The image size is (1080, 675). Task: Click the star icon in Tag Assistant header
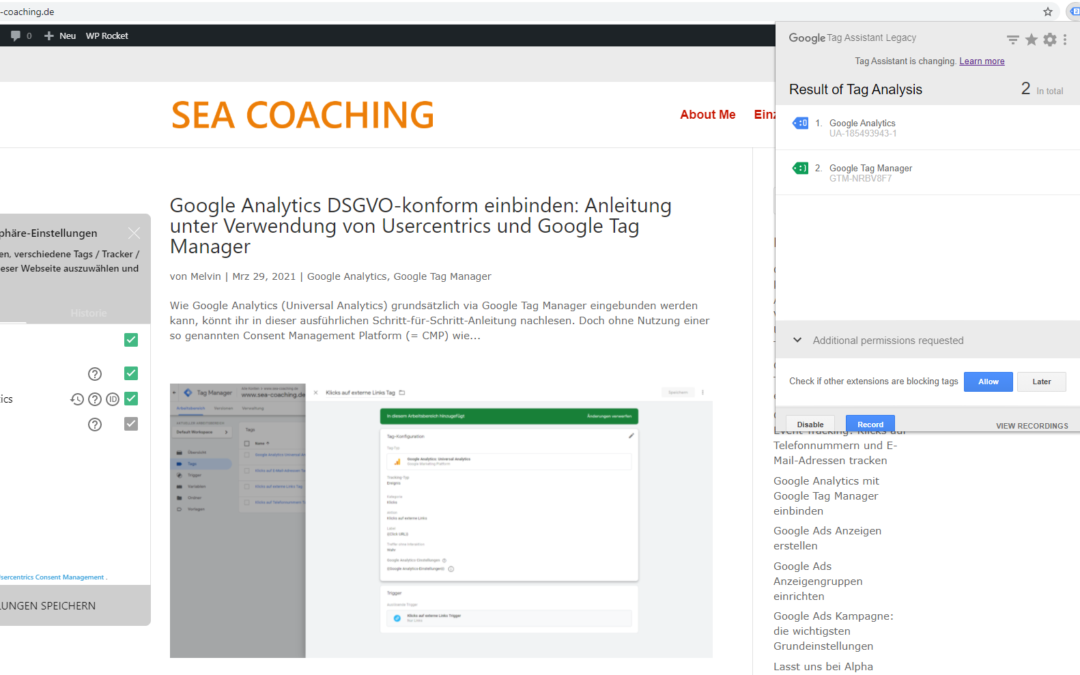click(1031, 40)
